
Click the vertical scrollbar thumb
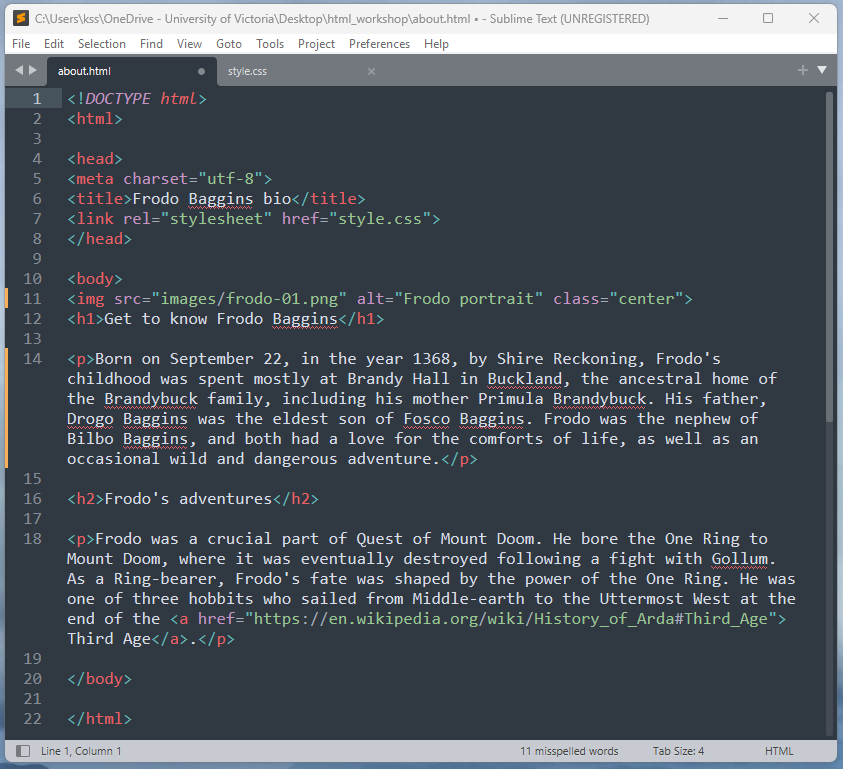coord(829,257)
